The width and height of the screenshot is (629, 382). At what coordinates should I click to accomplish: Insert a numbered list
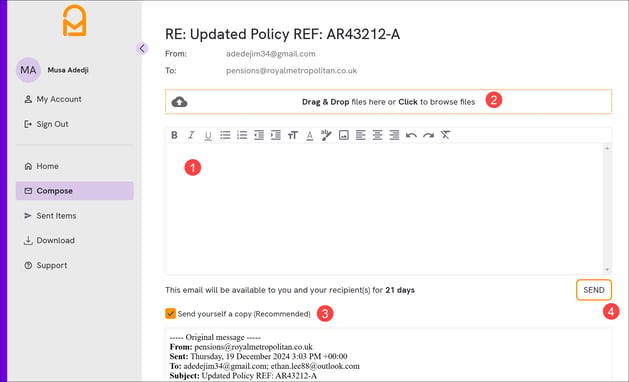[242, 135]
